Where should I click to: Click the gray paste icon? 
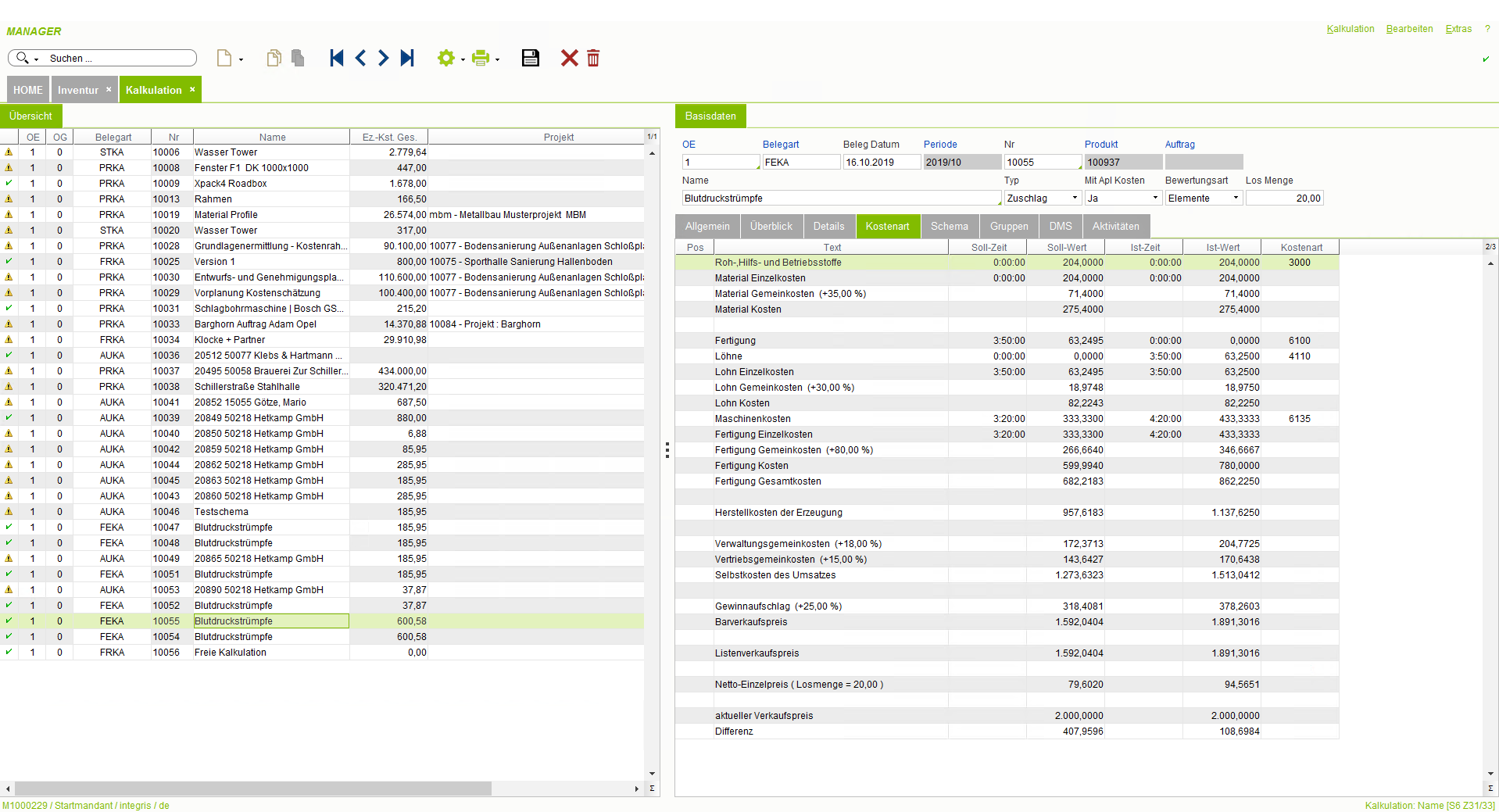coord(297,58)
